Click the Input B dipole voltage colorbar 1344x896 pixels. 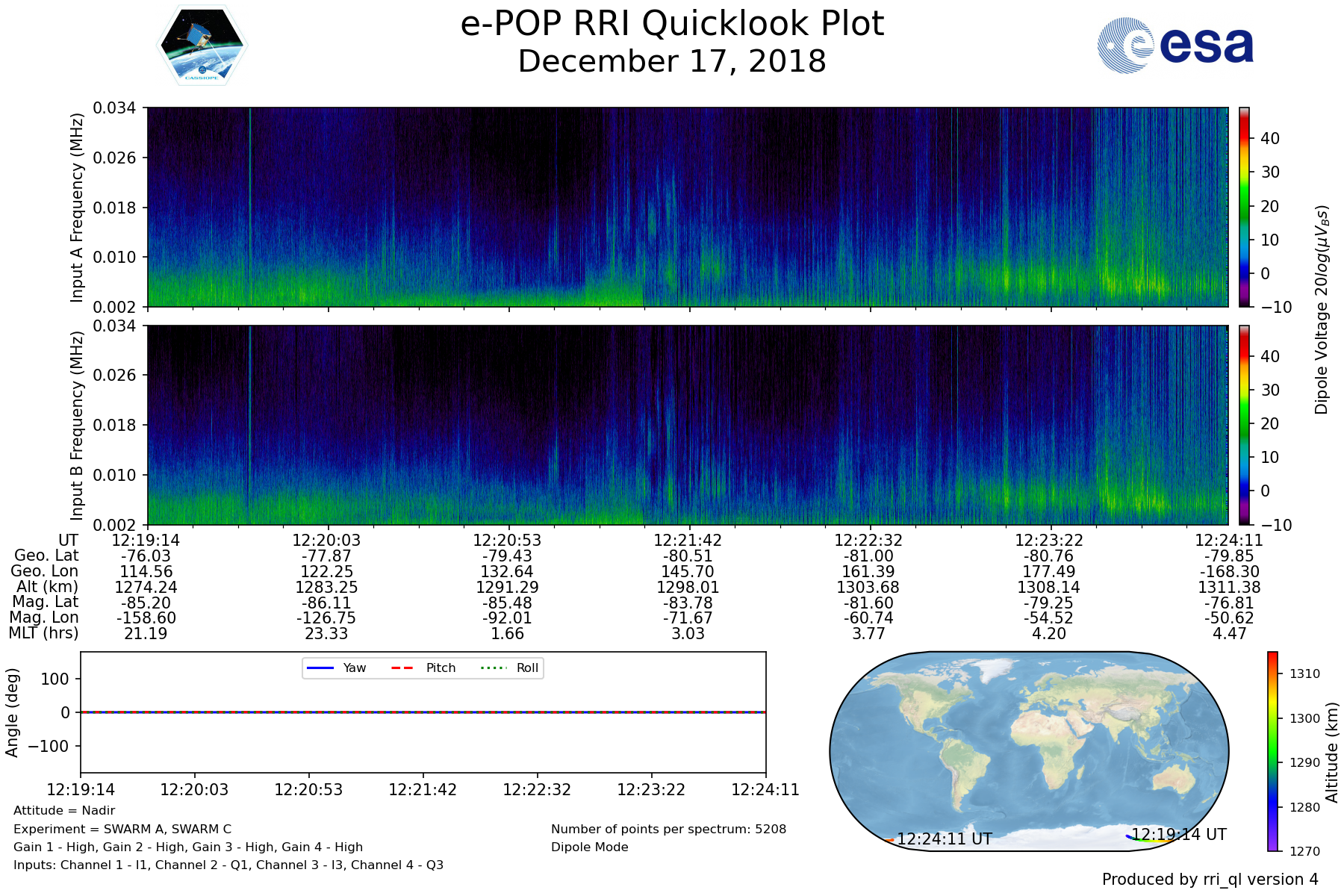click(x=1245, y=425)
